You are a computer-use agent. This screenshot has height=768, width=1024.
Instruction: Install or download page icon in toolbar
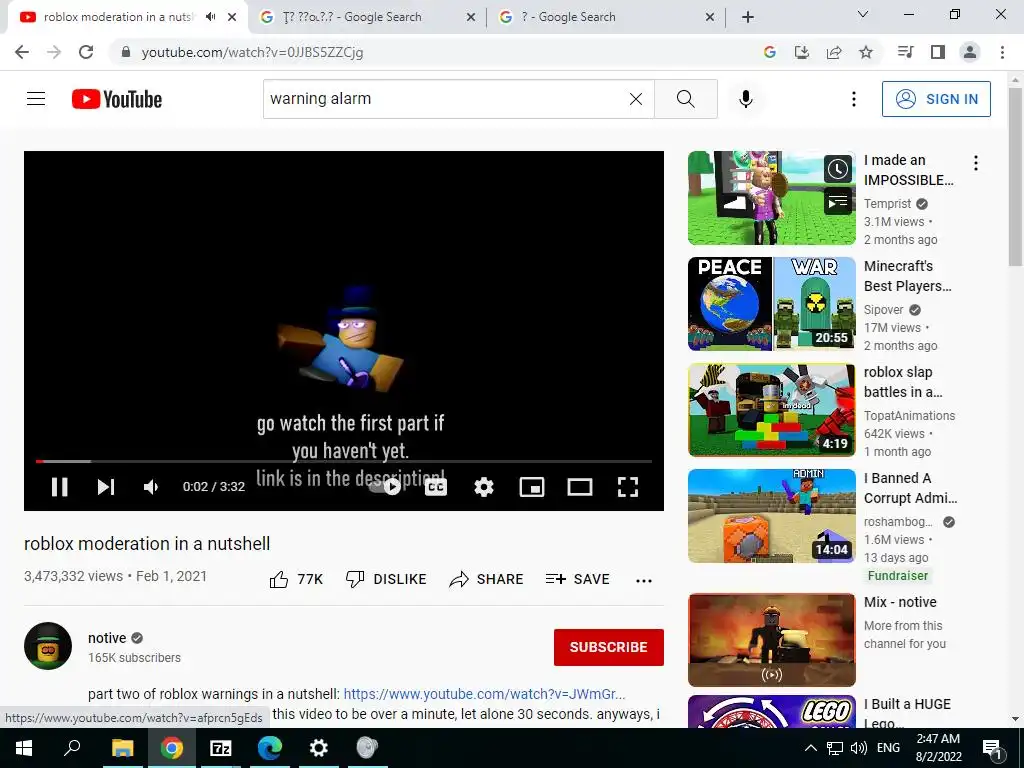point(801,52)
